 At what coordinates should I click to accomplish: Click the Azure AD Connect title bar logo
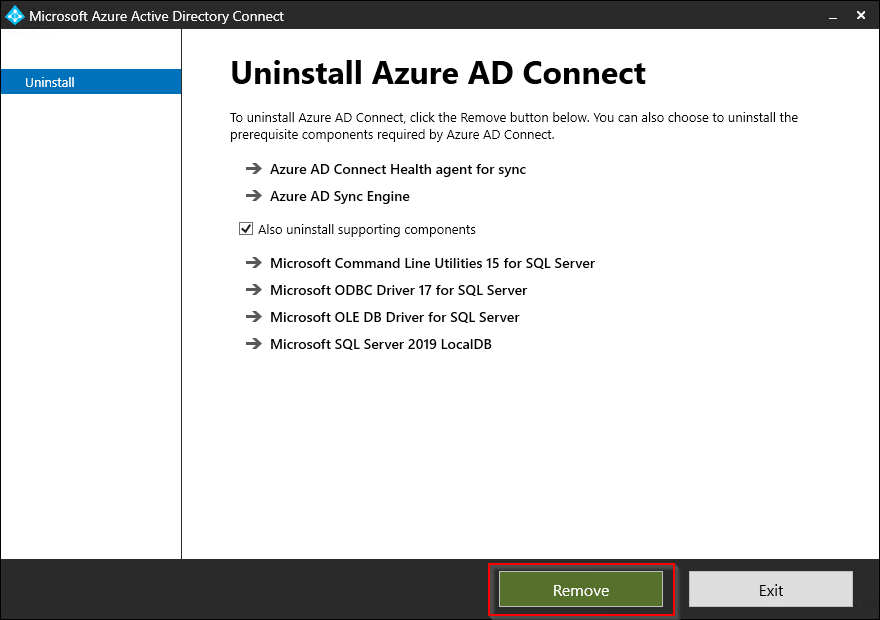(14, 16)
